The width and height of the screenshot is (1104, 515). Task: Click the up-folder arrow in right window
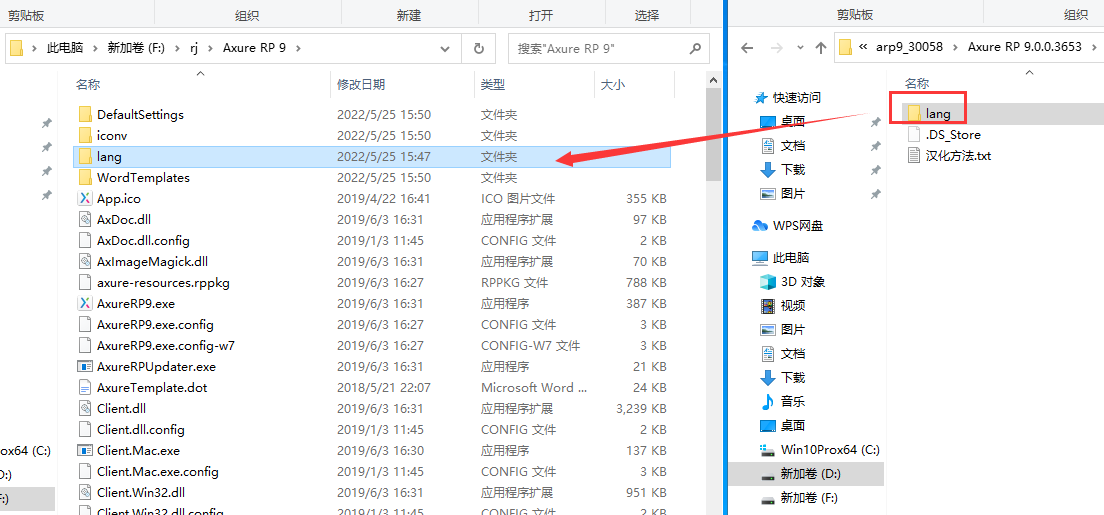820,48
